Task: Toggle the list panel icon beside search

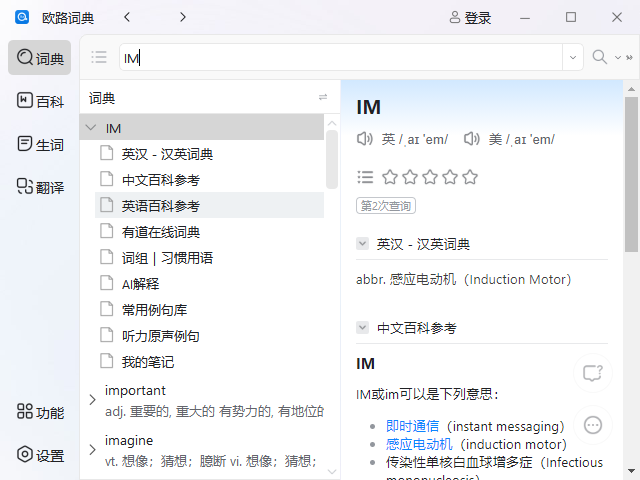Action: pyautogui.click(x=99, y=57)
